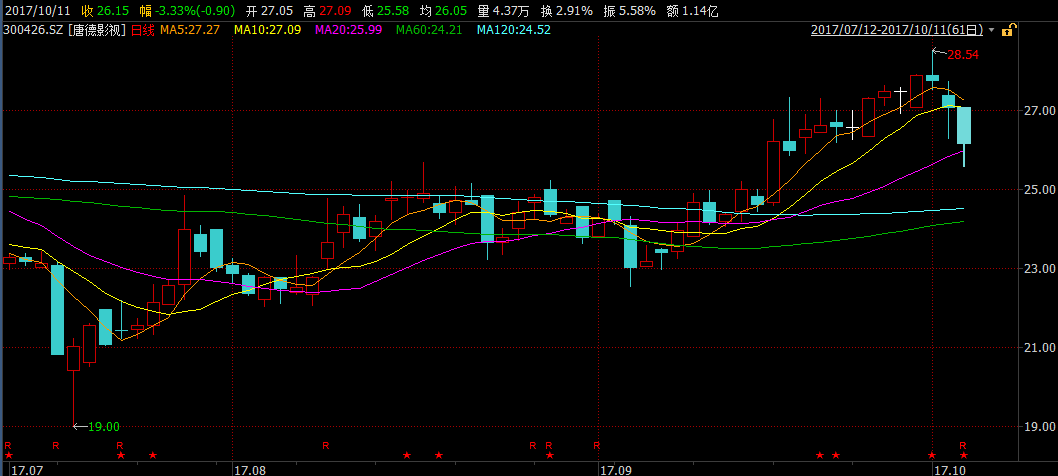
Task: Click the 2017/07/12-2017/10/11 date range link
Action: click(895, 30)
